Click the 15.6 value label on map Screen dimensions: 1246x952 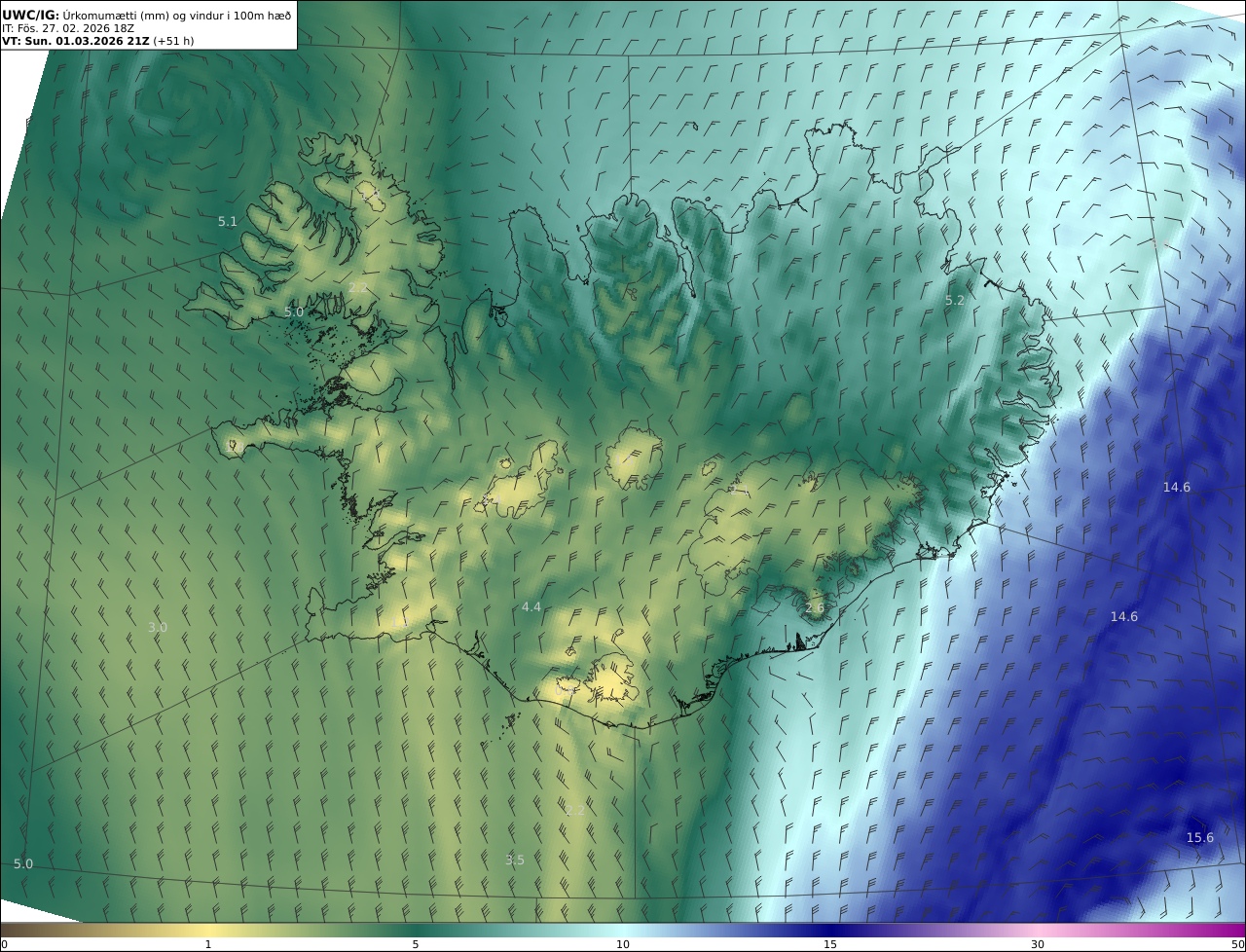1199,838
